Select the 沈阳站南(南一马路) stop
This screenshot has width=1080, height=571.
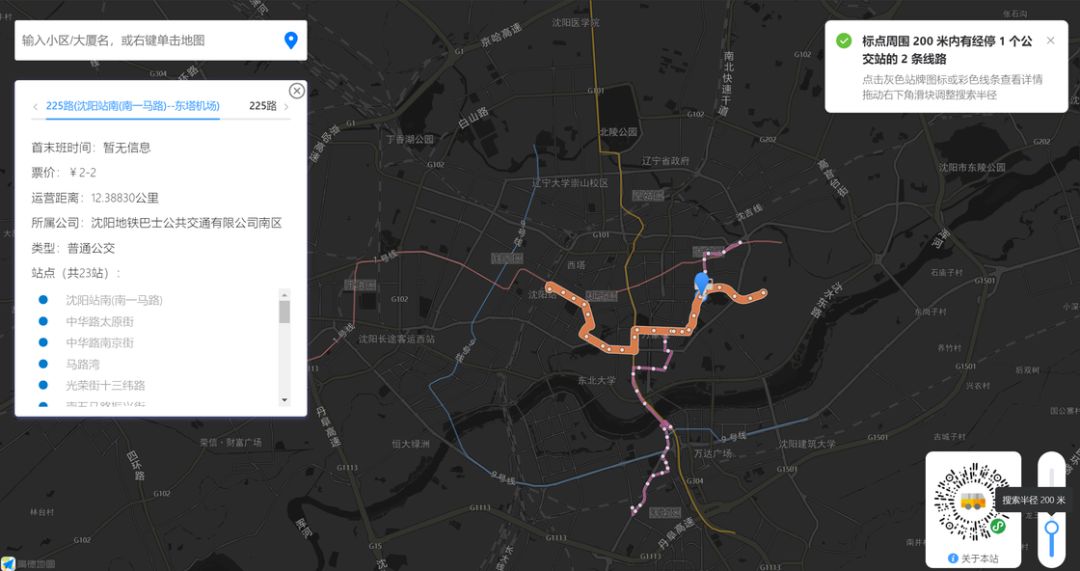[x=114, y=300]
